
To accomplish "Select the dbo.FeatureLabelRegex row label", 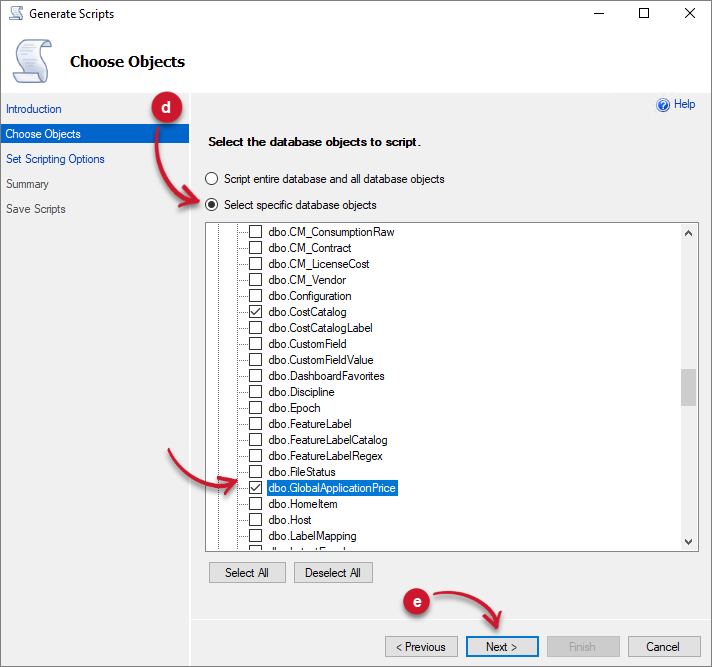I will 325,456.
